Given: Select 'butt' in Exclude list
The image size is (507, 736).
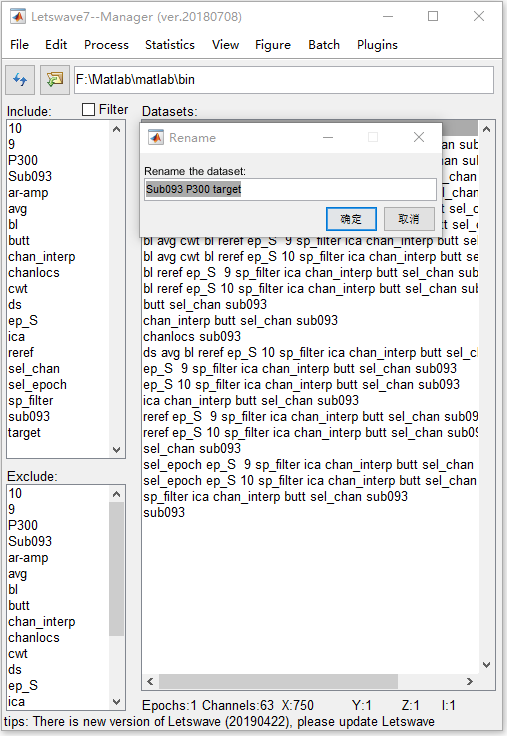Looking at the screenshot, I should pyautogui.click(x=19, y=606).
